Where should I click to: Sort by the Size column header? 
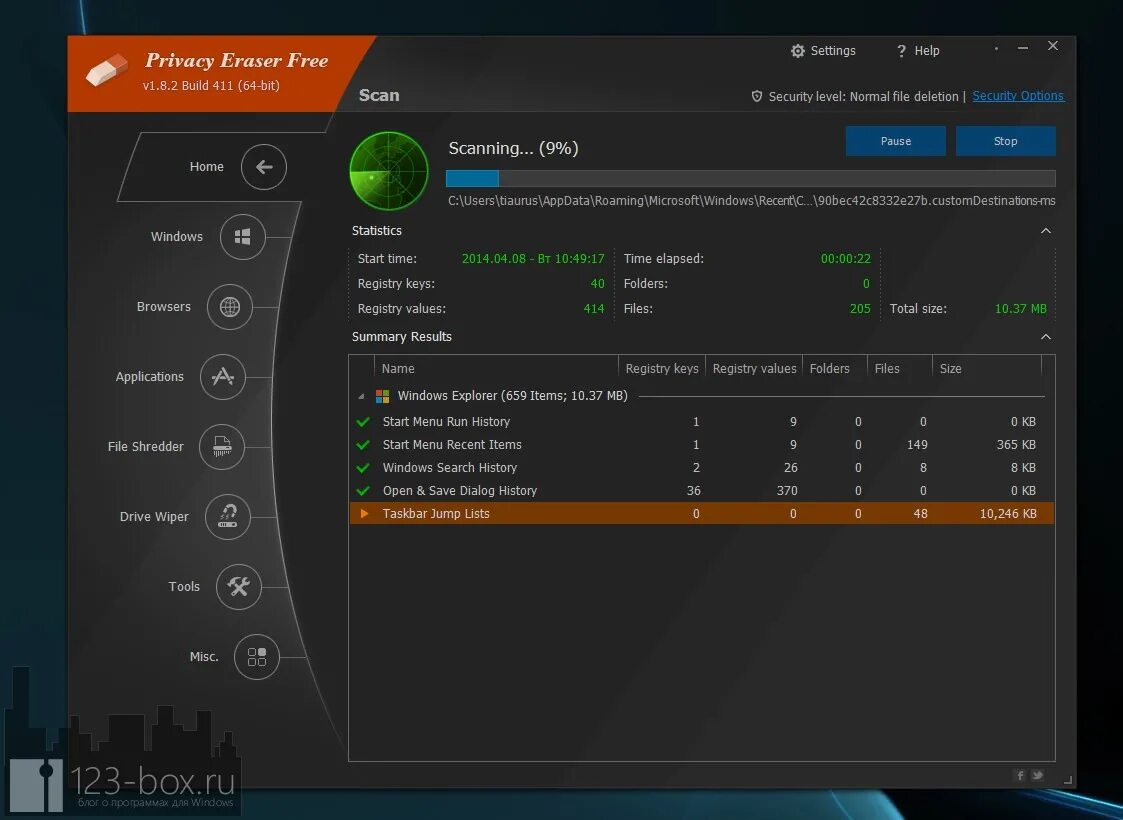click(x=987, y=369)
